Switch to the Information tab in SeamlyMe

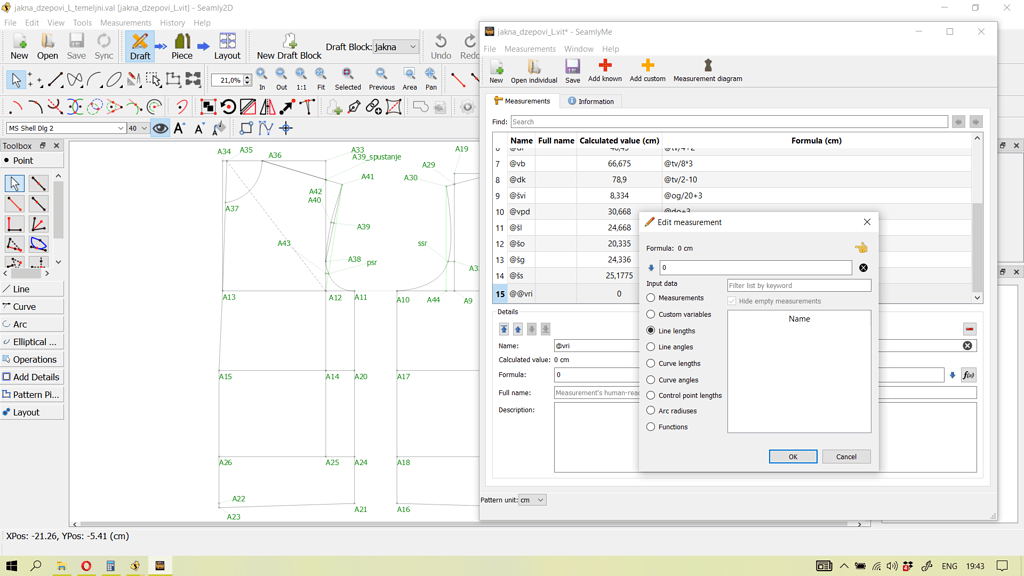click(592, 101)
